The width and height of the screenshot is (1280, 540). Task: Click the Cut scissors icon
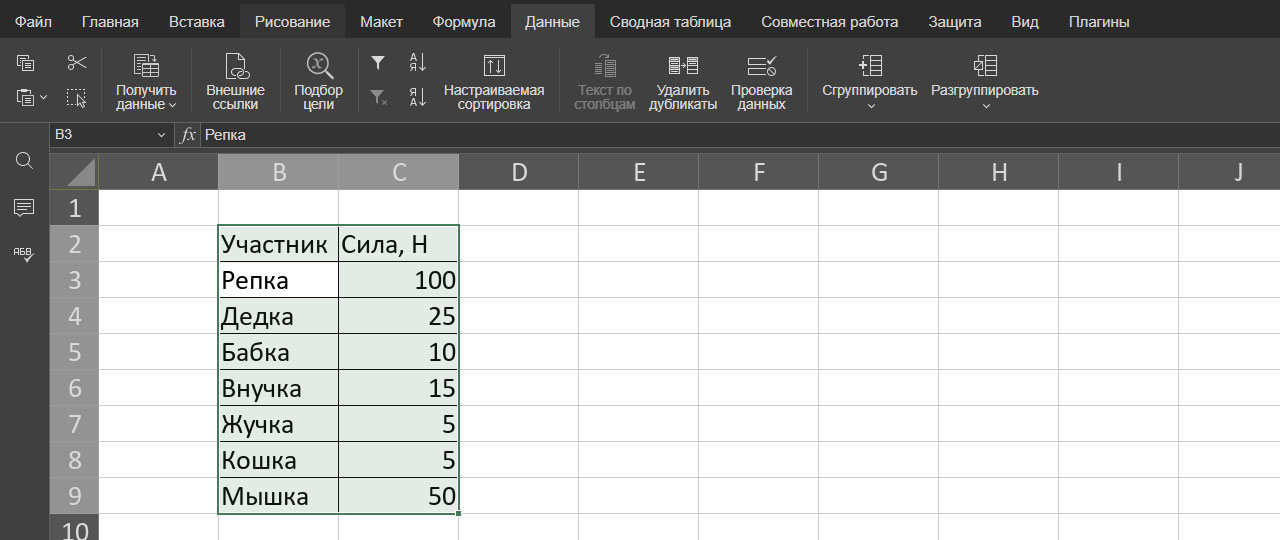tap(77, 64)
